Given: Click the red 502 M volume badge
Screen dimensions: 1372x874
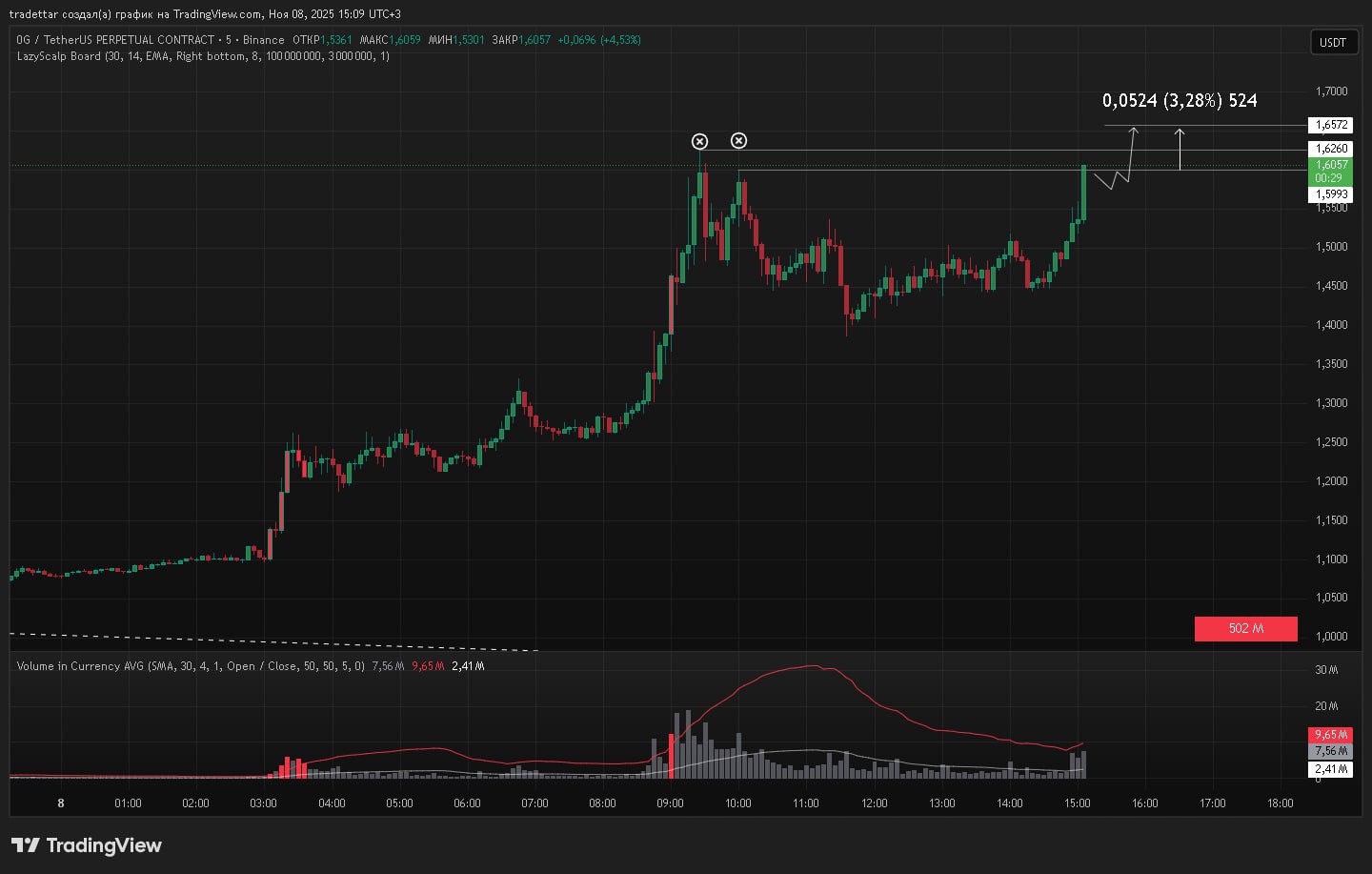Looking at the screenshot, I should (x=1245, y=628).
